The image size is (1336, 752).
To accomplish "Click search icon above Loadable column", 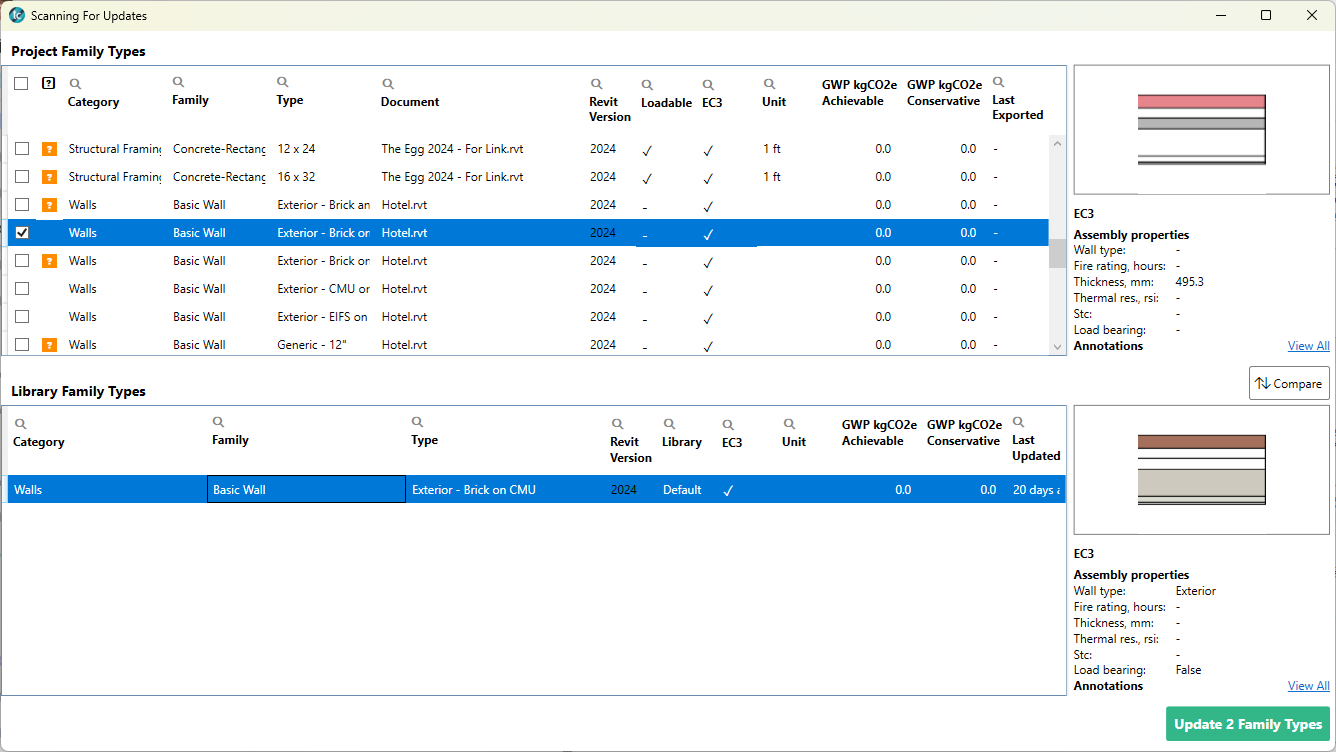I will pyautogui.click(x=647, y=85).
